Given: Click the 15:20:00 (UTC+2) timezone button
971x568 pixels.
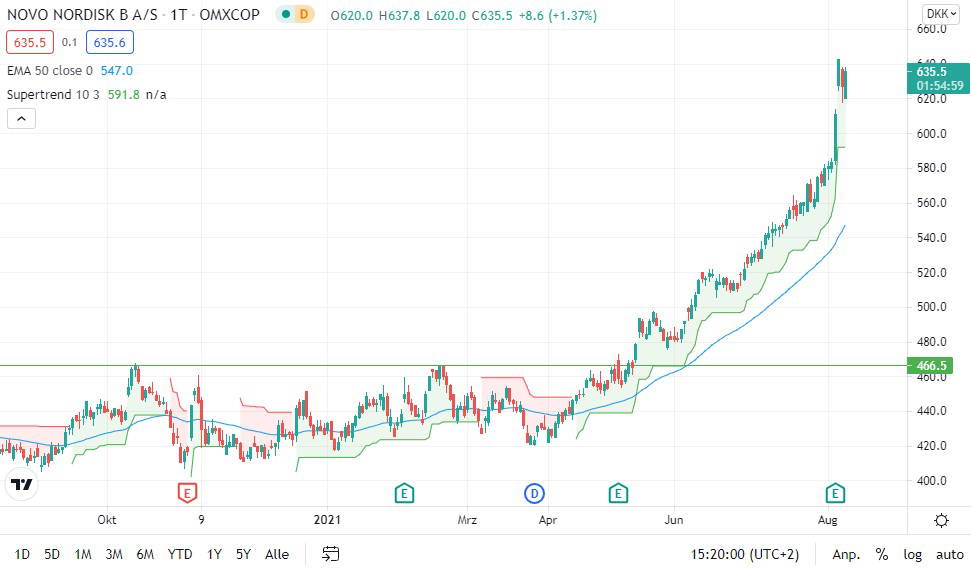Looking at the screenshot, I should click(744, 554).
